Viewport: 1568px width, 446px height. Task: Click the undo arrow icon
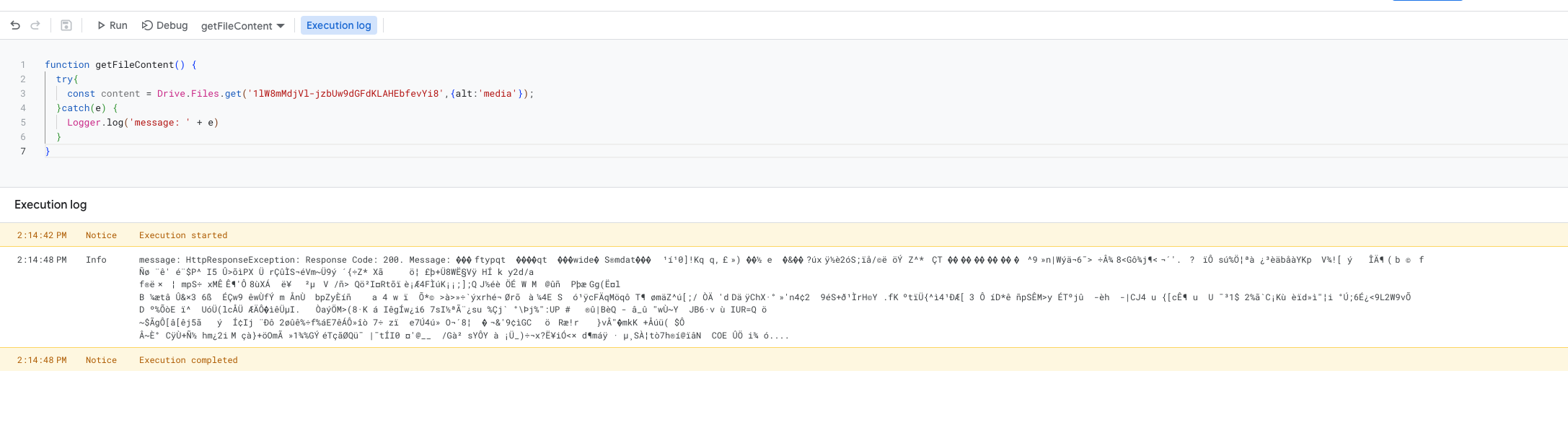tap(15, 25)
